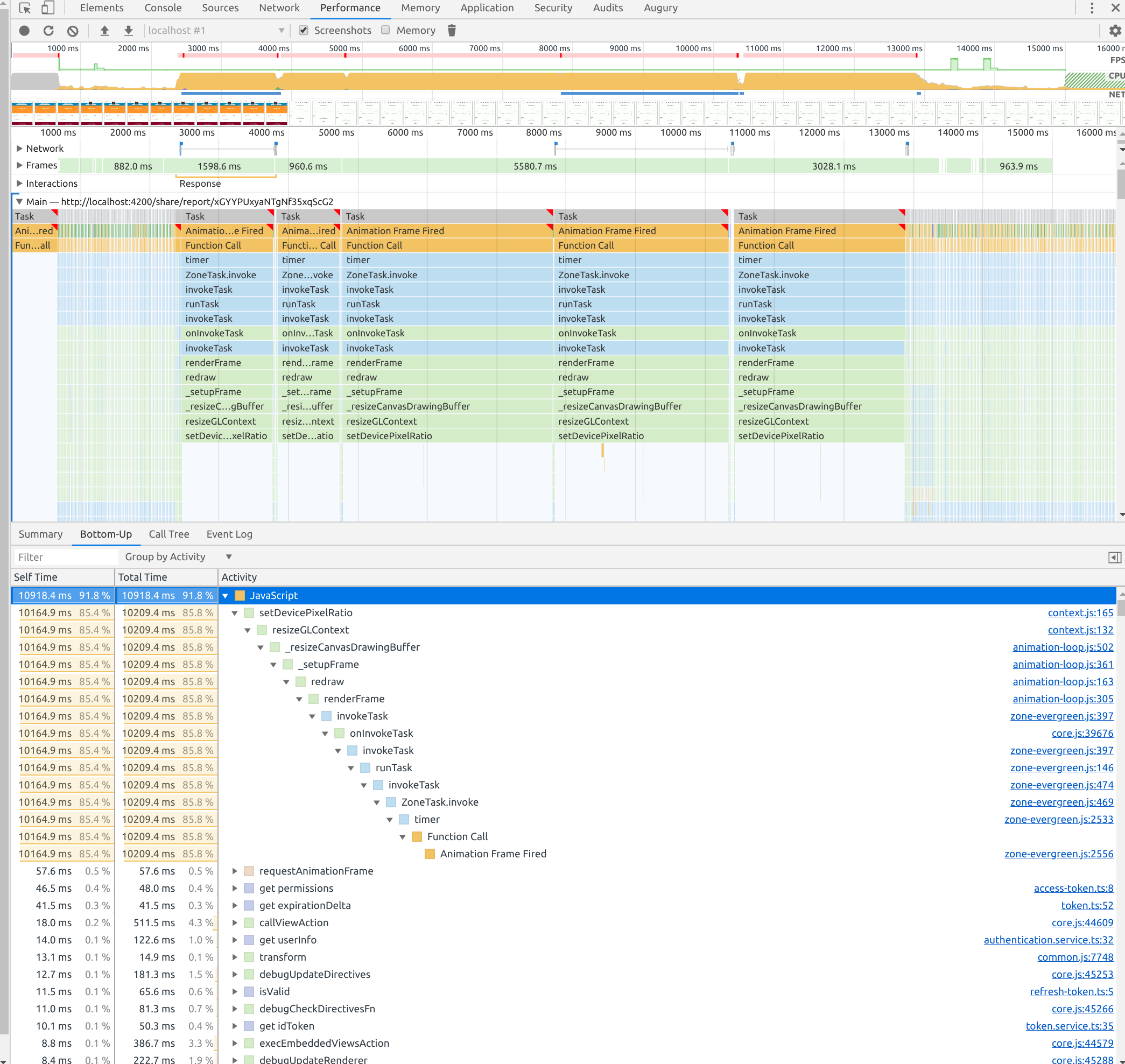The height and width of the screenshot is (1064, 1125).
Task: Click the reload and profile icon
Action: pyautogui.click(x=49, y=31)
